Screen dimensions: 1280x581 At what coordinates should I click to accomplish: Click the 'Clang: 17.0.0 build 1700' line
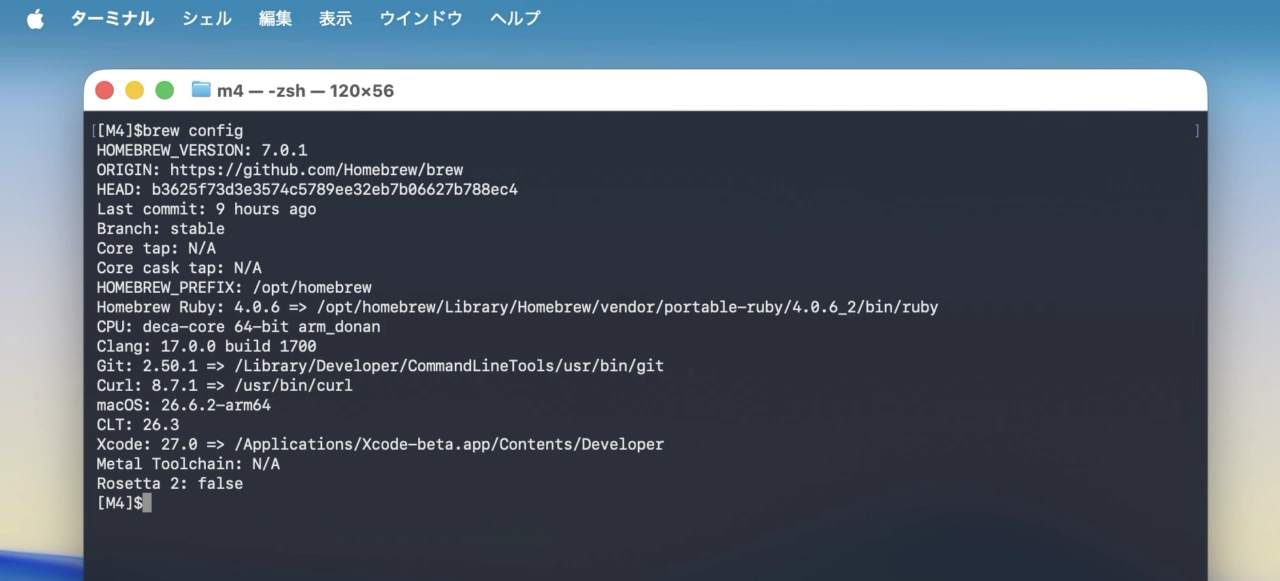[206, 346]
